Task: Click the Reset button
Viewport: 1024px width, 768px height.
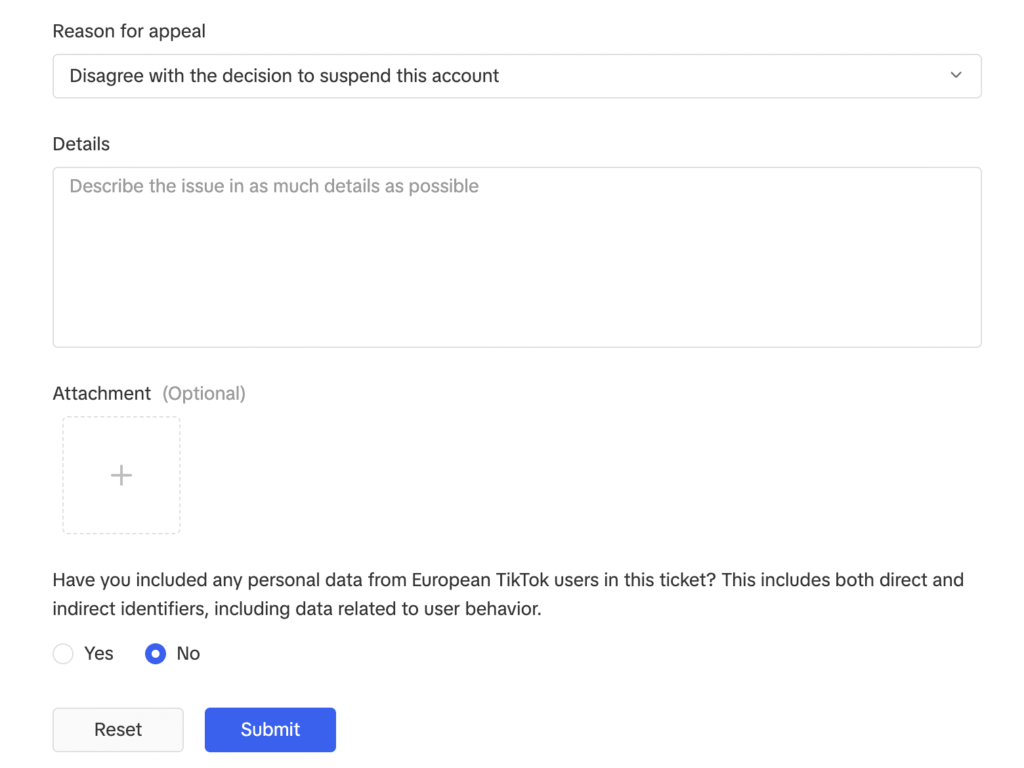Action: tap(118, 730)
